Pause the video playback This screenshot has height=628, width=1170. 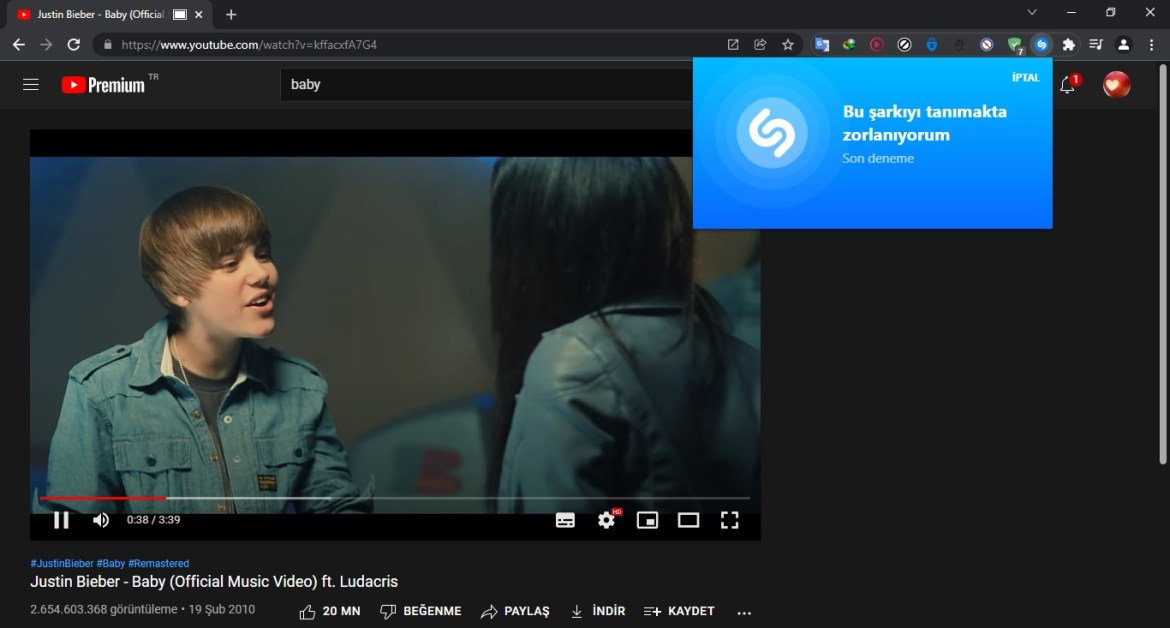point(61,520)
